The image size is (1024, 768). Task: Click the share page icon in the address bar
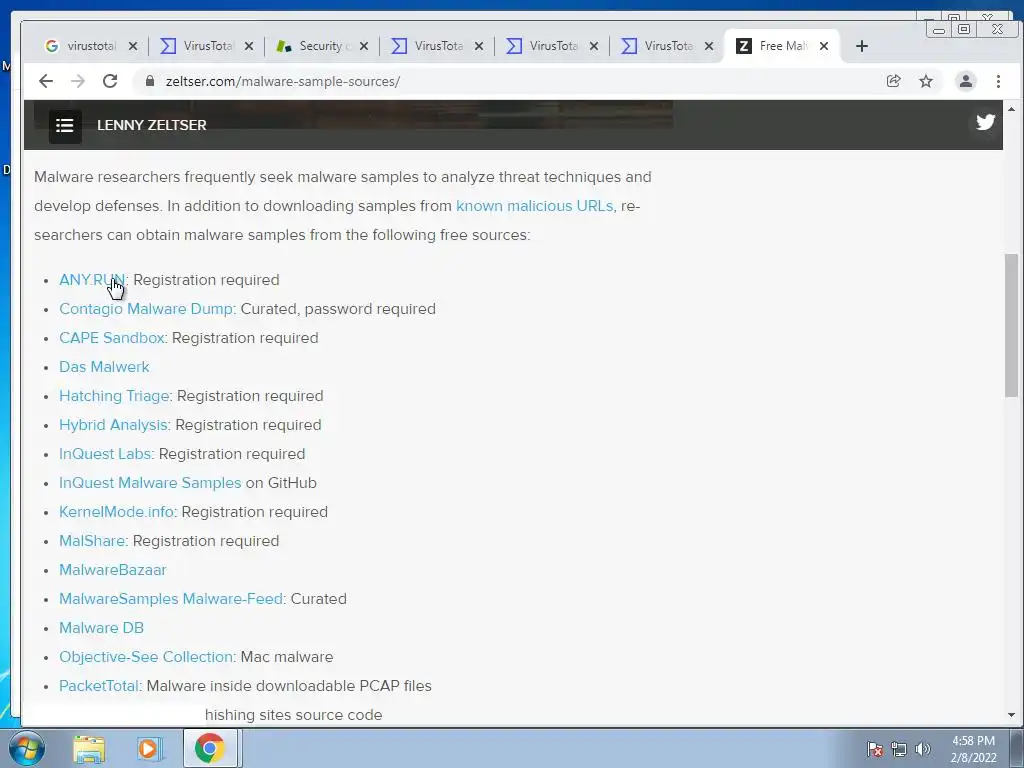pos(893,81)
